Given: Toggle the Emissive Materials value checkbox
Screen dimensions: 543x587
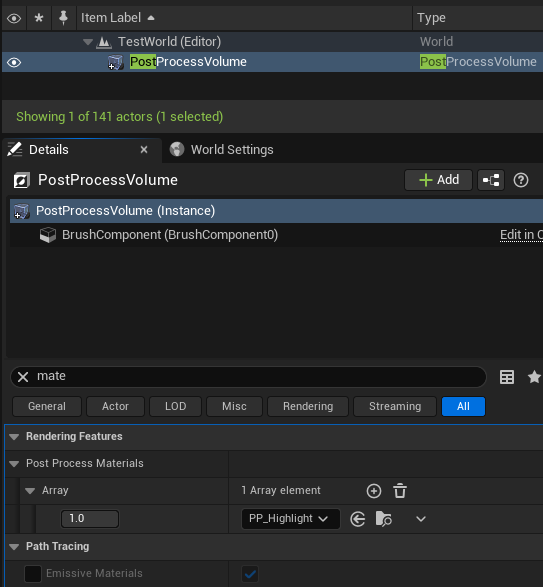Looking at the screenshot, I should pos(250,574).
